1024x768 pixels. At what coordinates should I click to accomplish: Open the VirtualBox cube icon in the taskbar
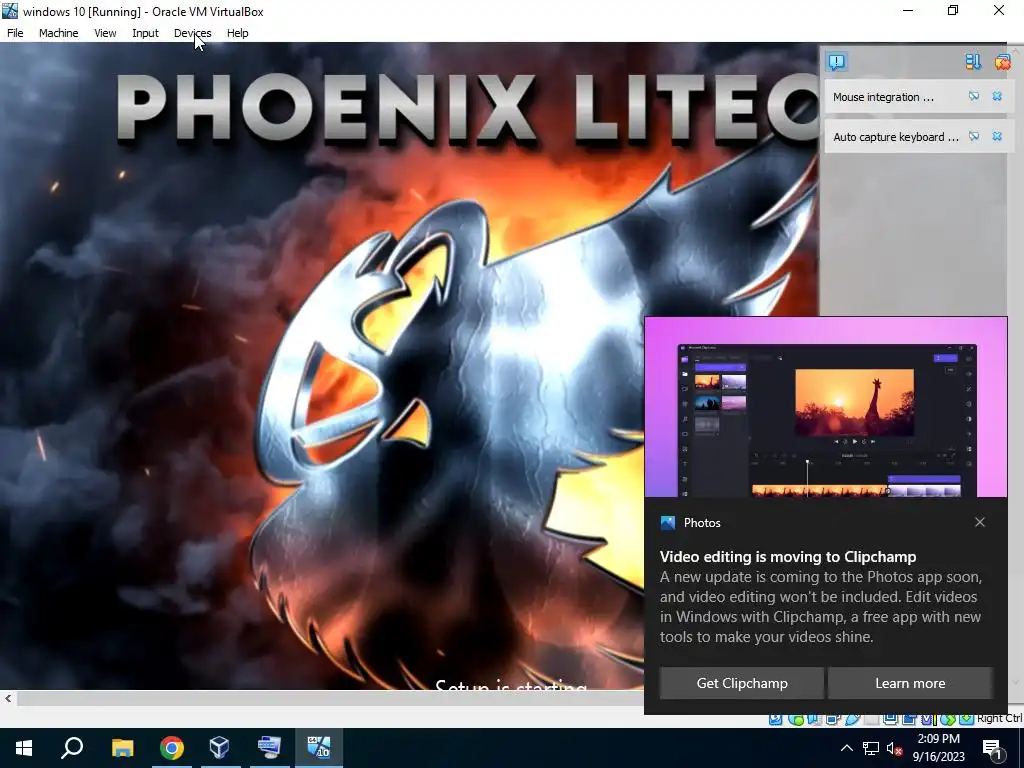(220, 748)
